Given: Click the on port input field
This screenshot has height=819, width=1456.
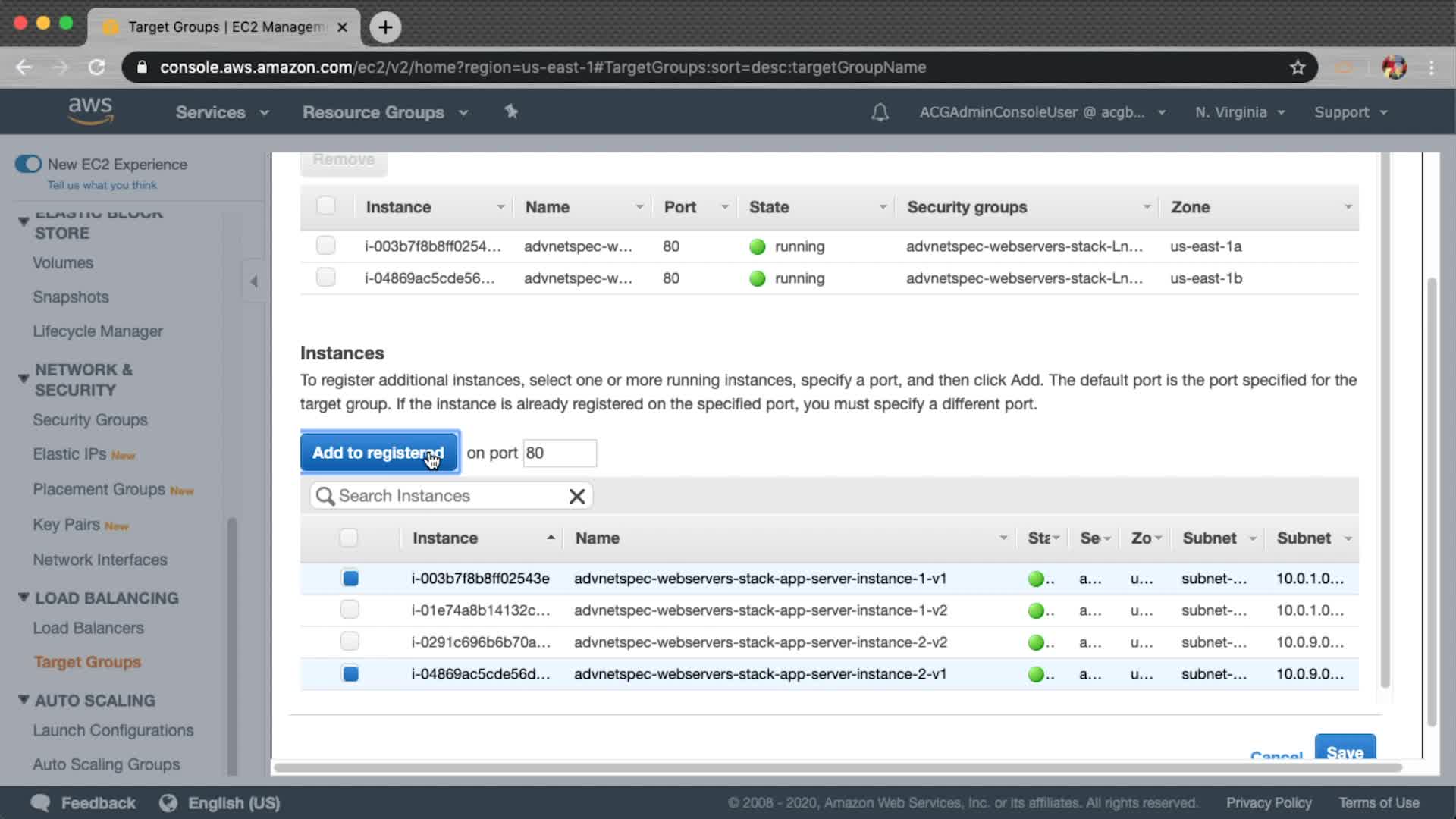Looking at the screenshot, I should (559, 453).
